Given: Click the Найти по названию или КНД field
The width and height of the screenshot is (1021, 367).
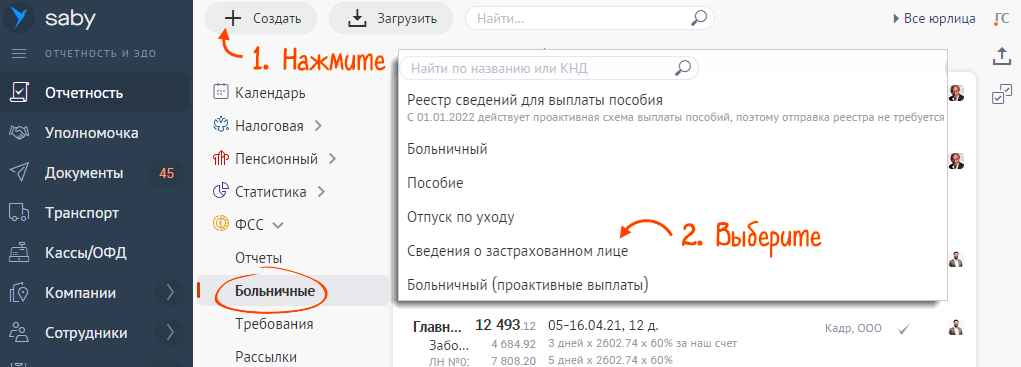Looking at the screenshot, I should [x=549, y=67].
